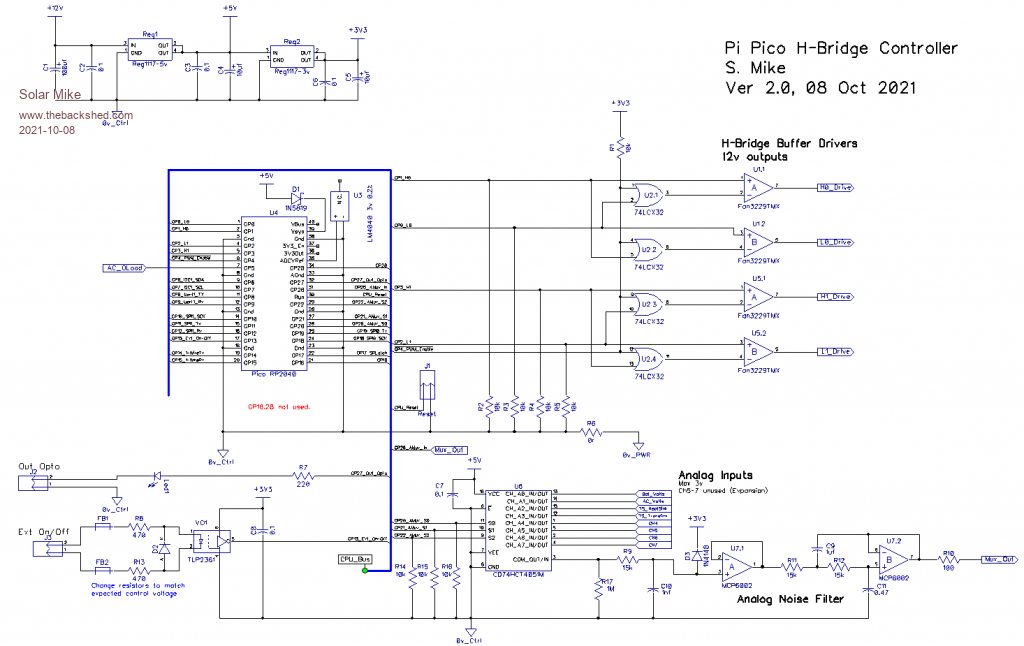
Task: Select the U1.1 buffer driver triangle
Action: (x=756, y=188)
